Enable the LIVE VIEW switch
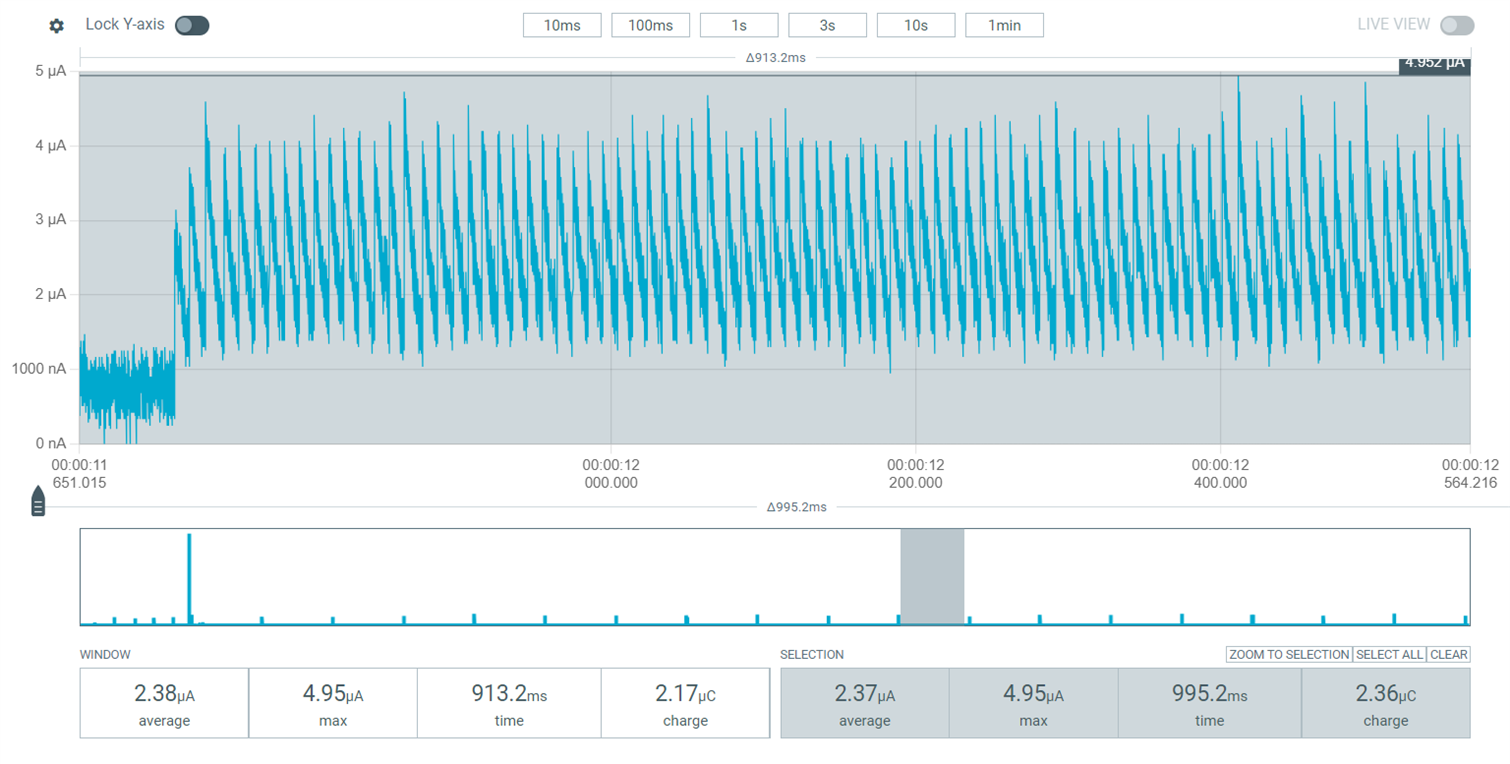This screenshot has width=1510, height=764. [x=1457, y=25]
